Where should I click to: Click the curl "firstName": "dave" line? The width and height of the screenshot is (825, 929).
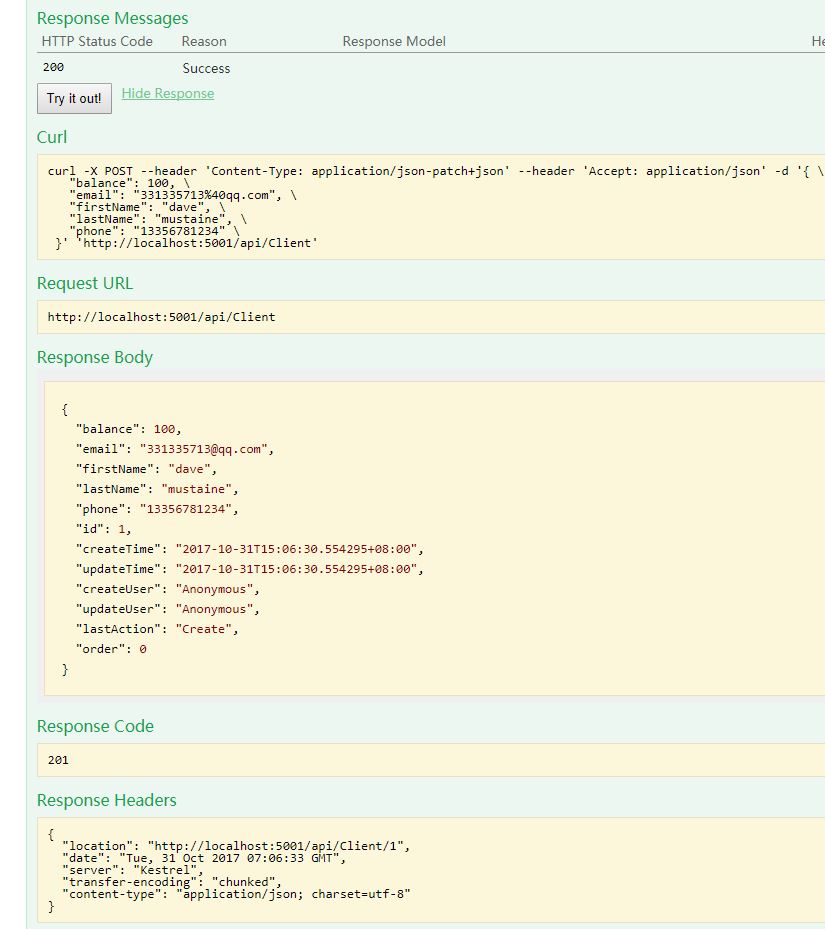(x=147, y=207)
